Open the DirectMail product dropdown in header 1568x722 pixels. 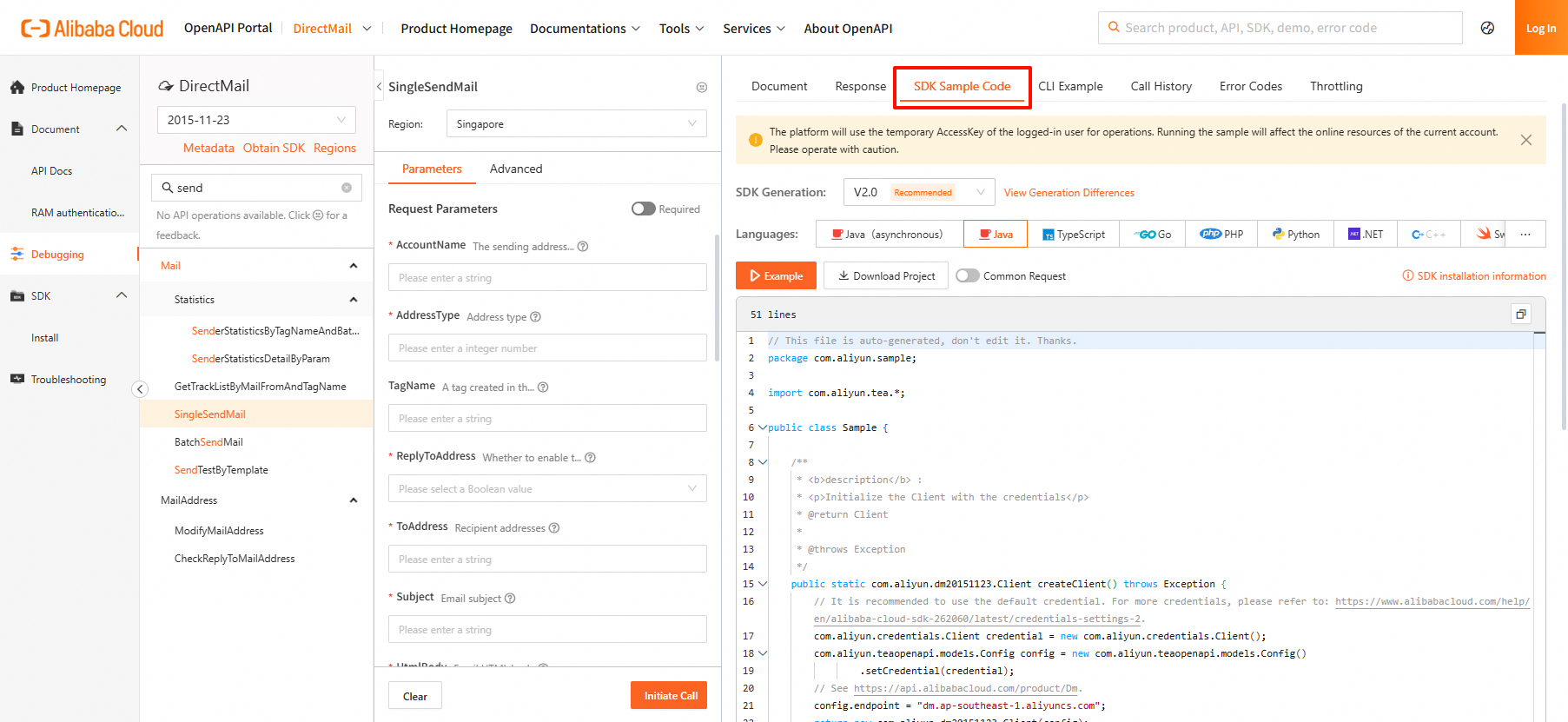click(333, 29)
